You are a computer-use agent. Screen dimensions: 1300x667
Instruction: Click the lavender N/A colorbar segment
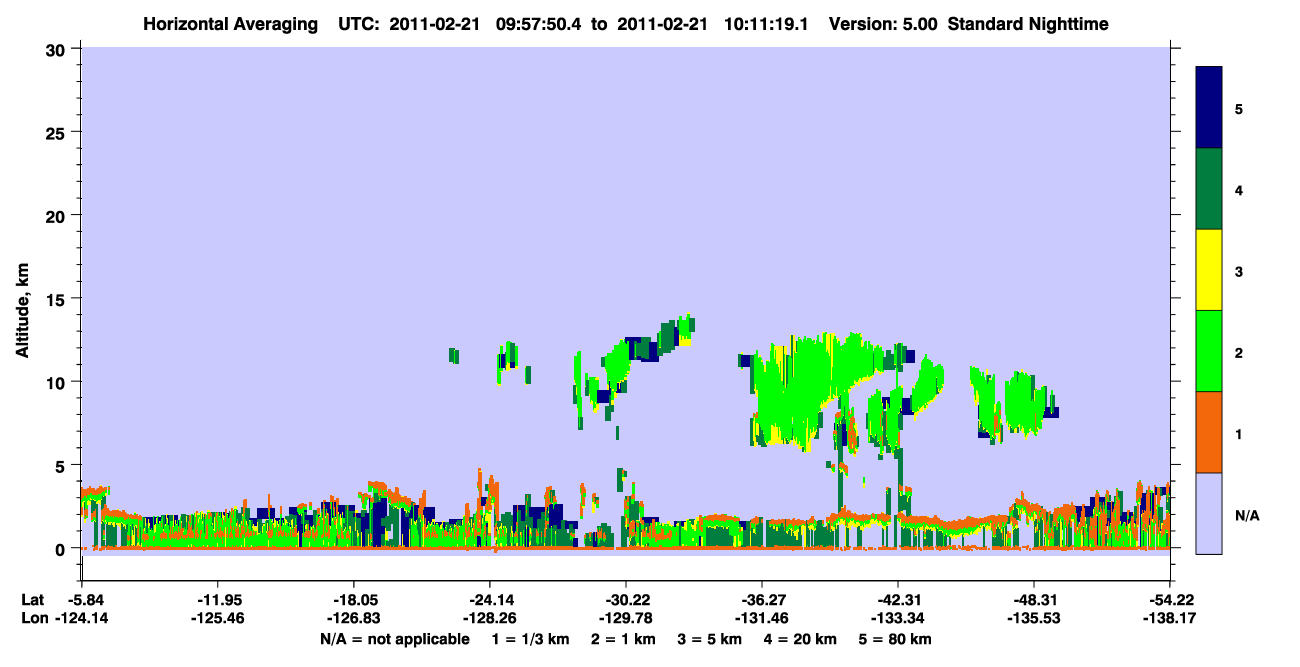tap(1209, 513)
